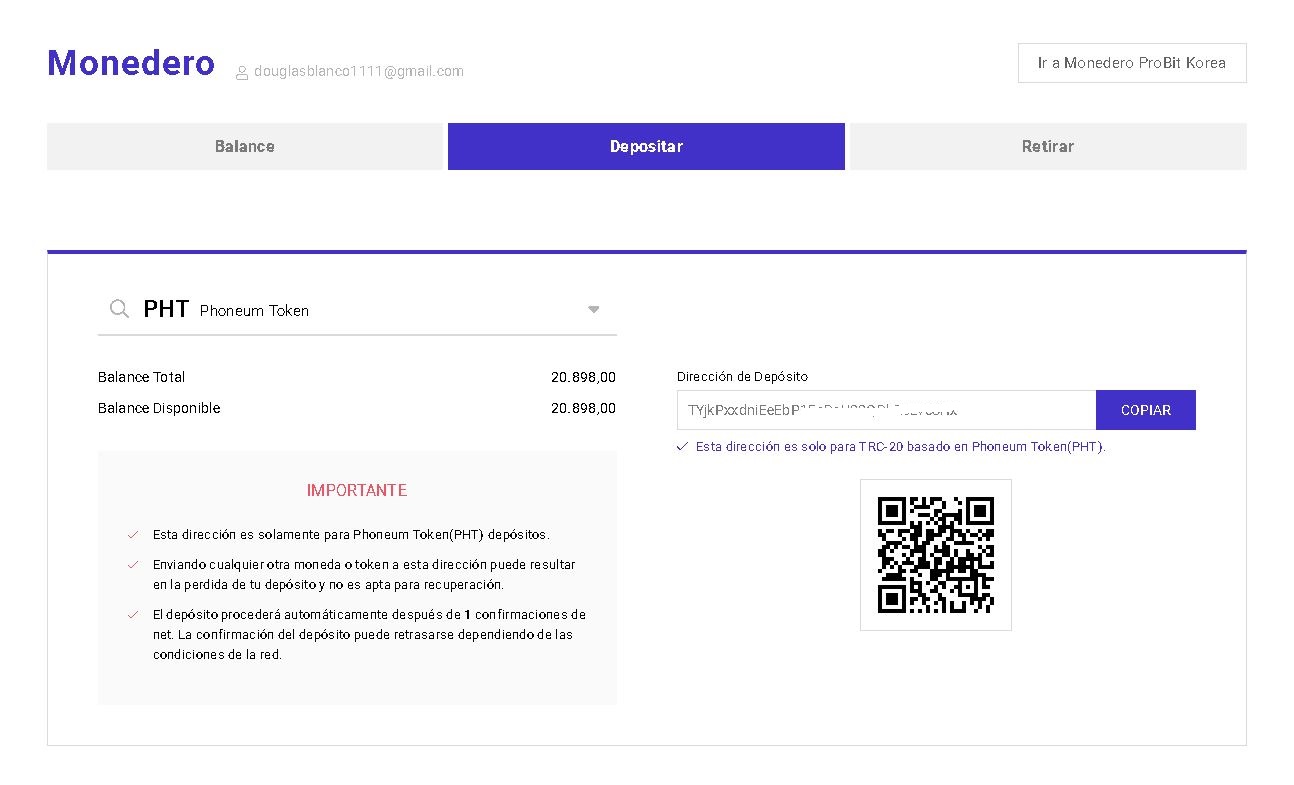Click the IMPORTANTE heading
Screen dimensions: 1294x785
pos(357,490)
